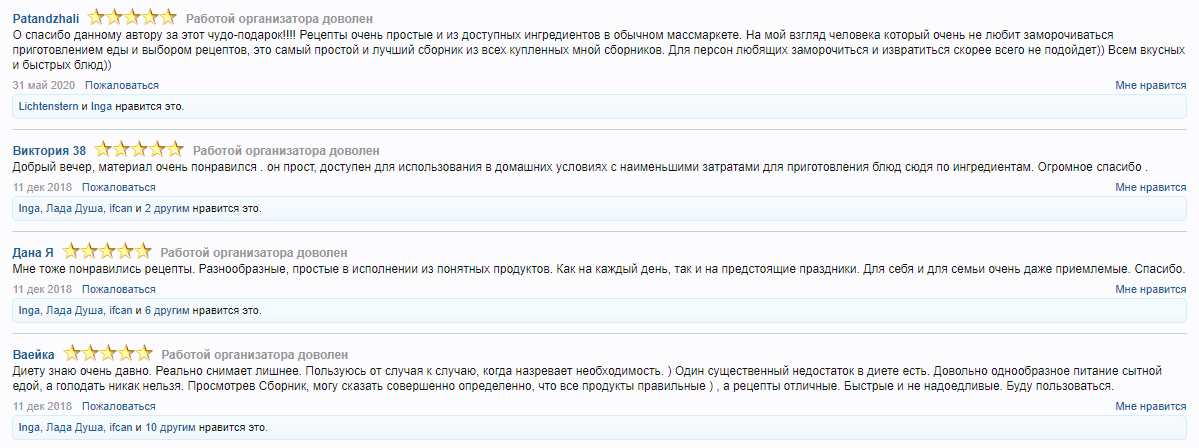This screenshot has height=448, width=1199.
Task: Like Ваейка's review with Мне нравится
Action: click(x=1150, y=407)
